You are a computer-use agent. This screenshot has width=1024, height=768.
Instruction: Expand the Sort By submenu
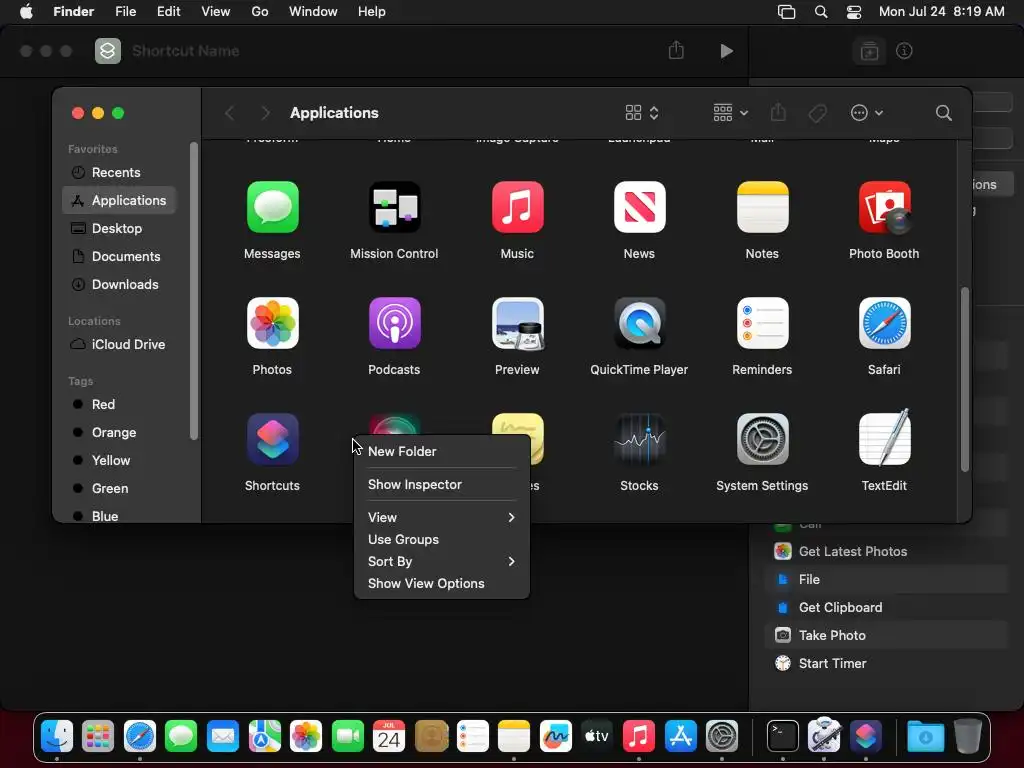pos(442,562)
